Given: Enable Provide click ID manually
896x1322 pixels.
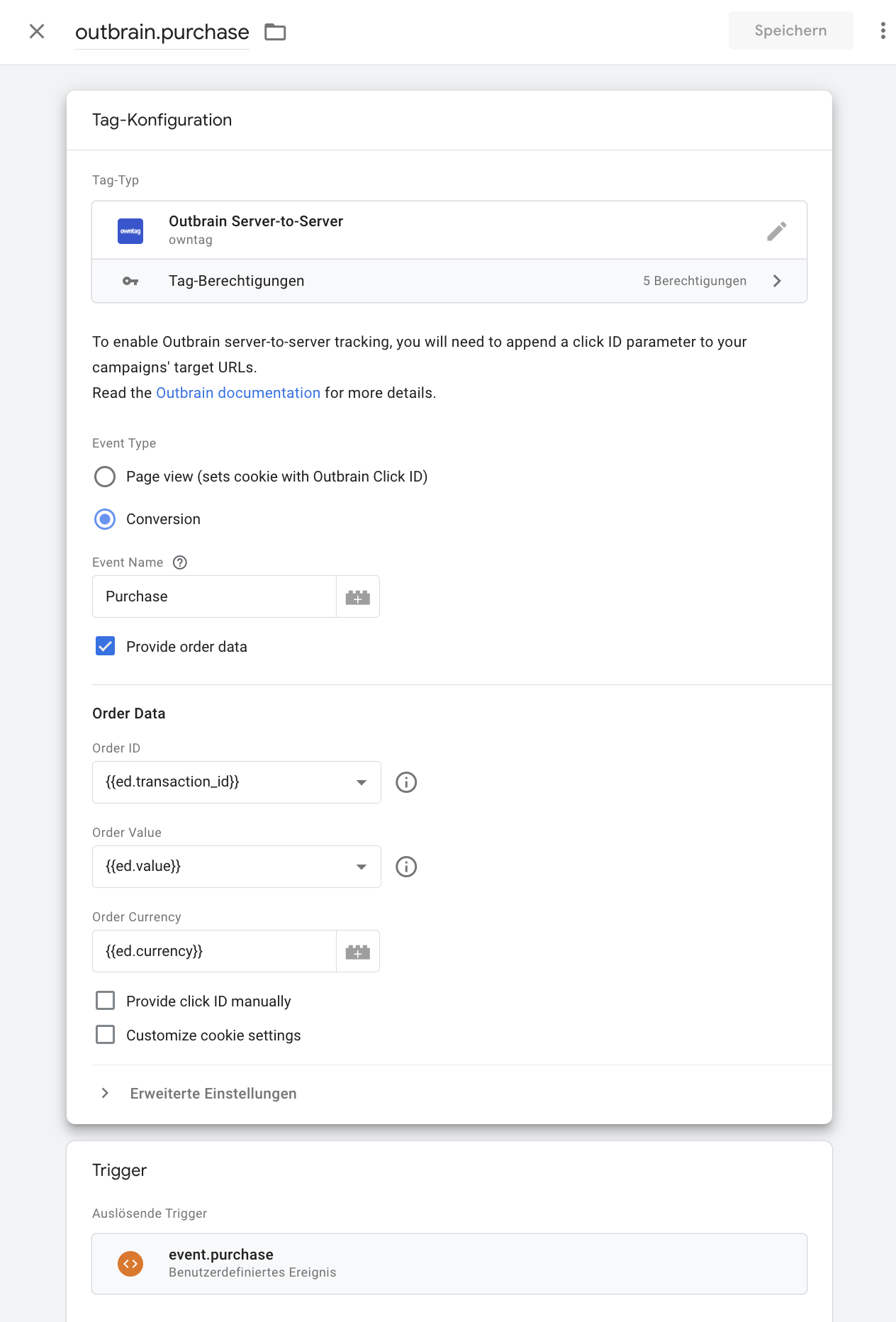Looking at the screenshot, I should (x=105, y=1001).
